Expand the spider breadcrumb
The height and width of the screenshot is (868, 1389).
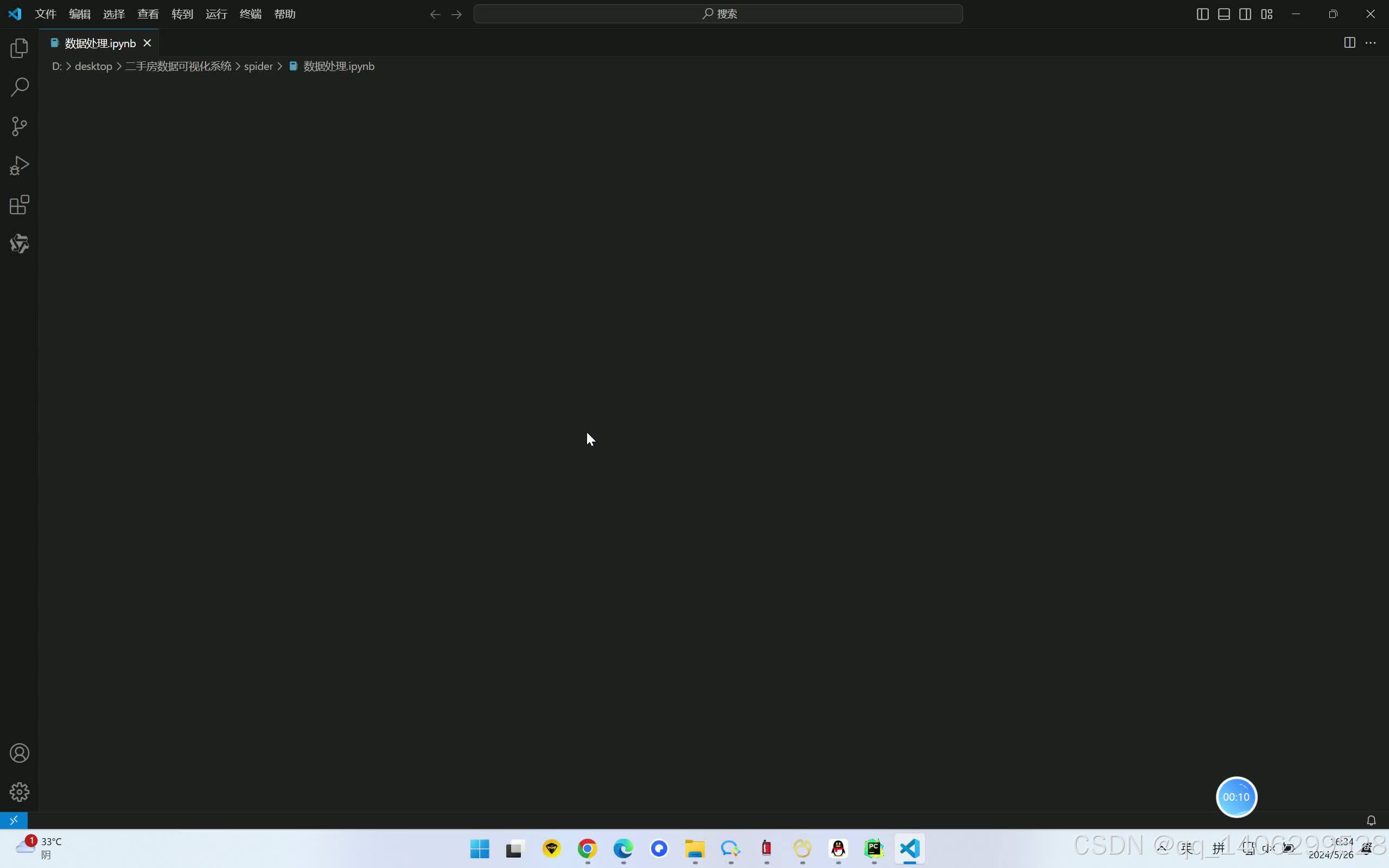258,66
